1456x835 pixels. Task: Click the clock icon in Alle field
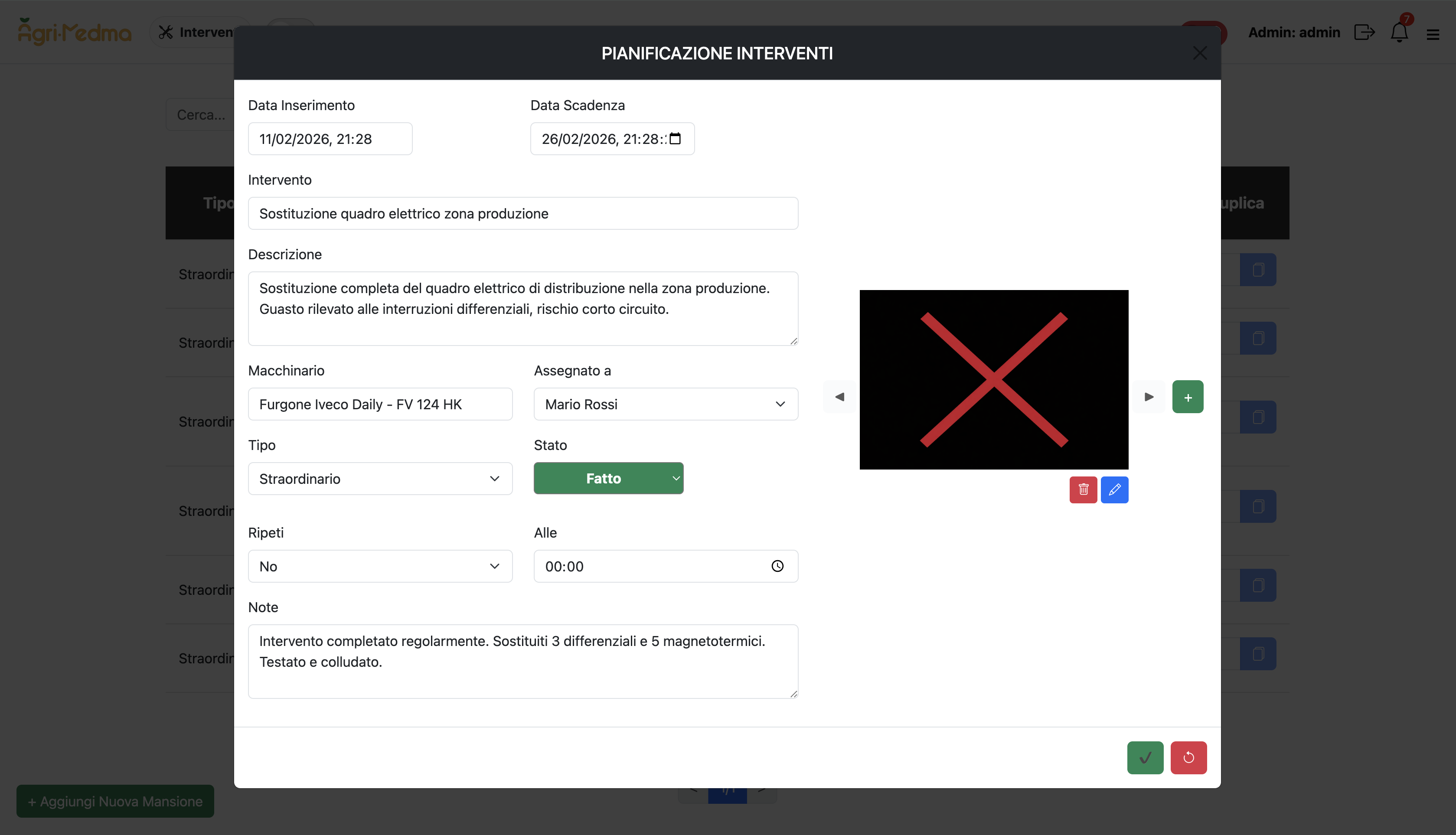click(x=777, y=567)
